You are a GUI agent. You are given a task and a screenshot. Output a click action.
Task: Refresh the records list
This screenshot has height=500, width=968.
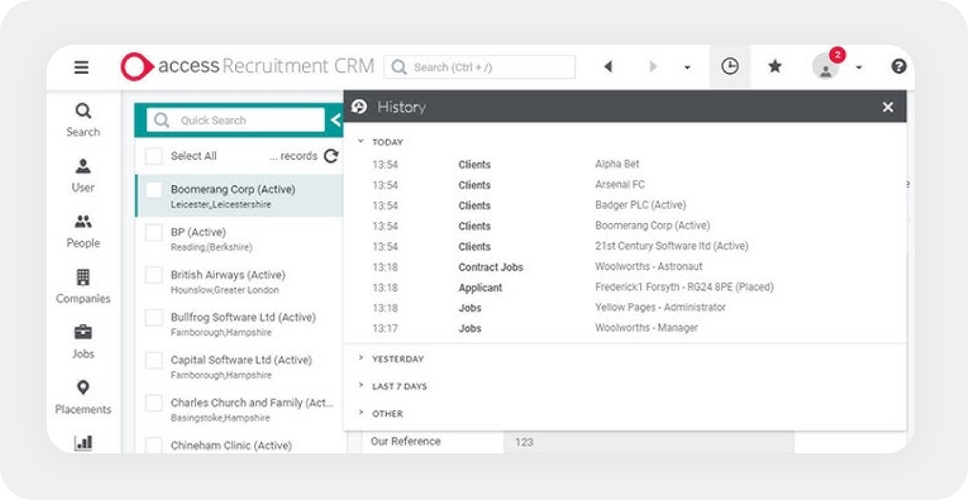[332, 156]
